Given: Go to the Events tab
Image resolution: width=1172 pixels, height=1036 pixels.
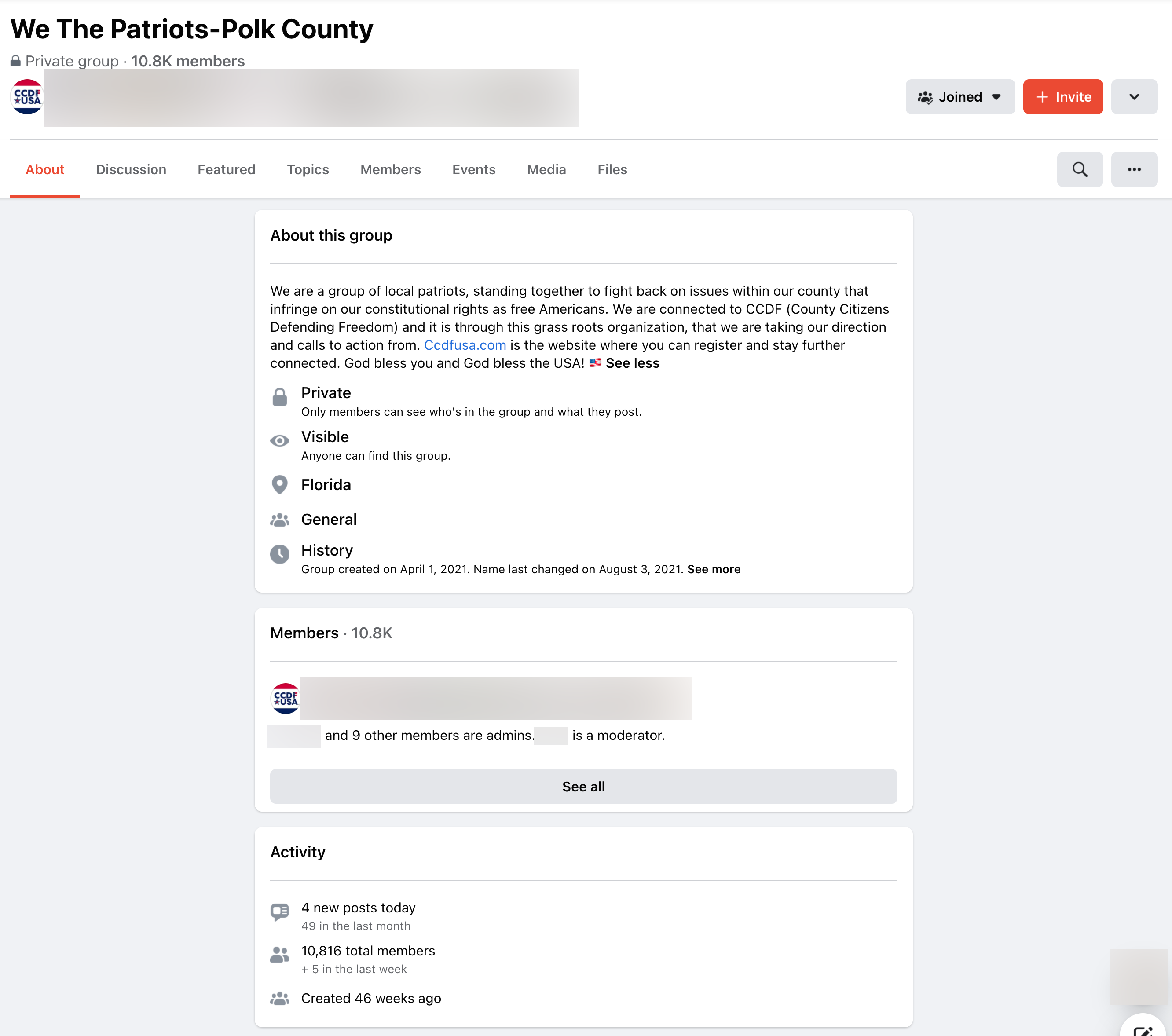Looking at the screenshot, I should coord(474,170).
